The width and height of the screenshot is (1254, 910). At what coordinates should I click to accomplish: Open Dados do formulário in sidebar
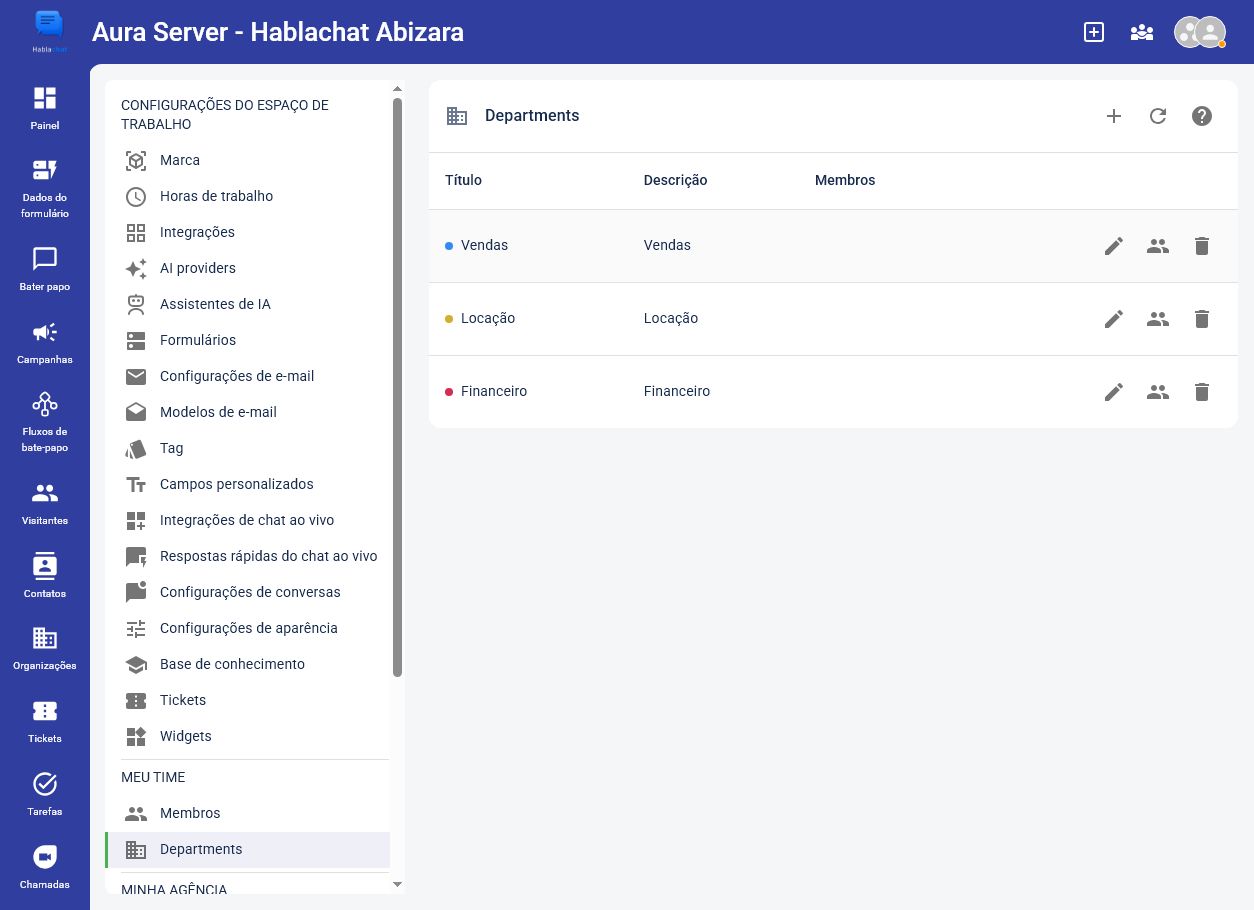tap(45, 188)
